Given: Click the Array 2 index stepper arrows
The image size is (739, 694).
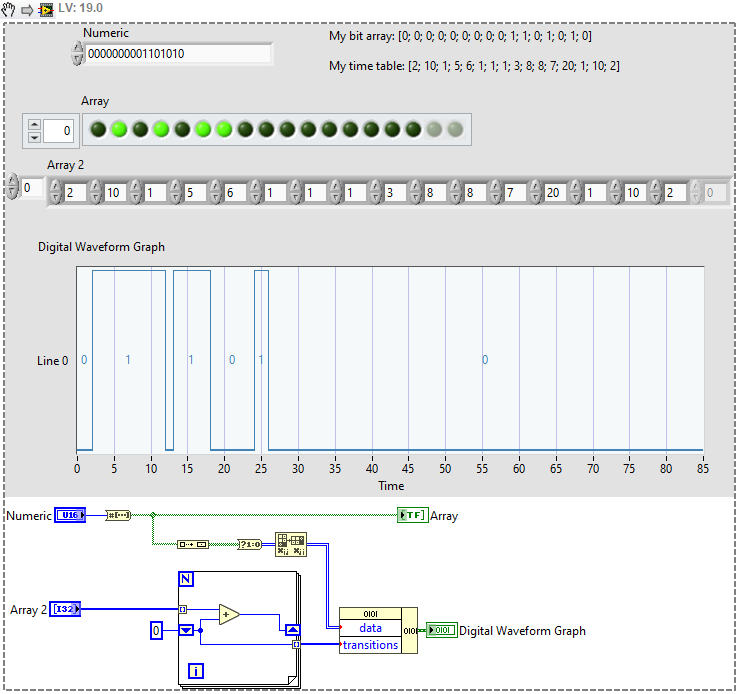Looking at the screenshot, I should click(12, 188).
